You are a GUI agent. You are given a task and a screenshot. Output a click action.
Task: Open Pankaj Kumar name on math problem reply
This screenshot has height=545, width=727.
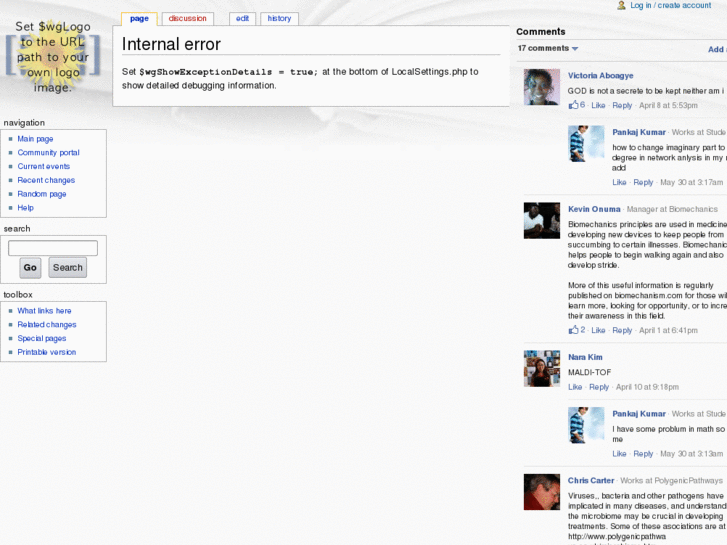[639, 414]
